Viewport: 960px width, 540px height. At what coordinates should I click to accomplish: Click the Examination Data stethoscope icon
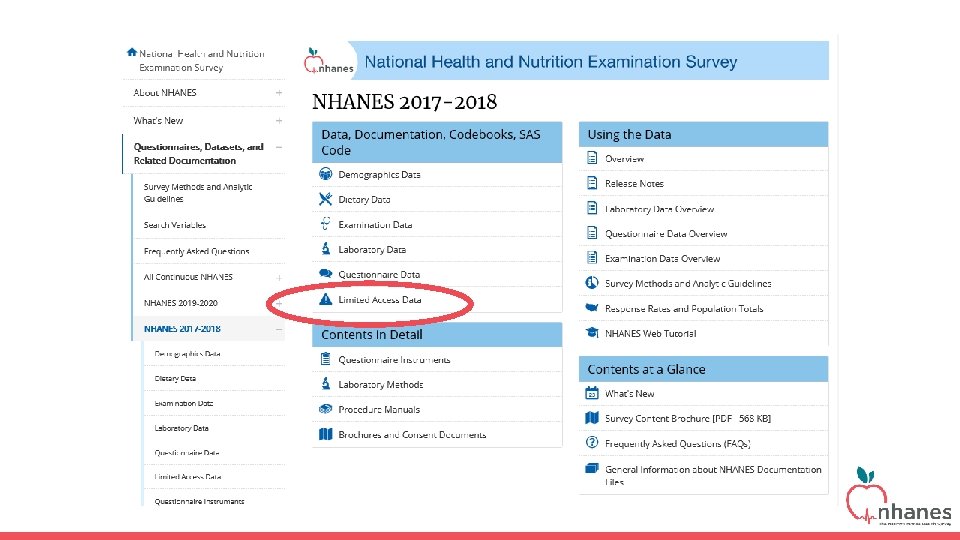tap(326, 224)
